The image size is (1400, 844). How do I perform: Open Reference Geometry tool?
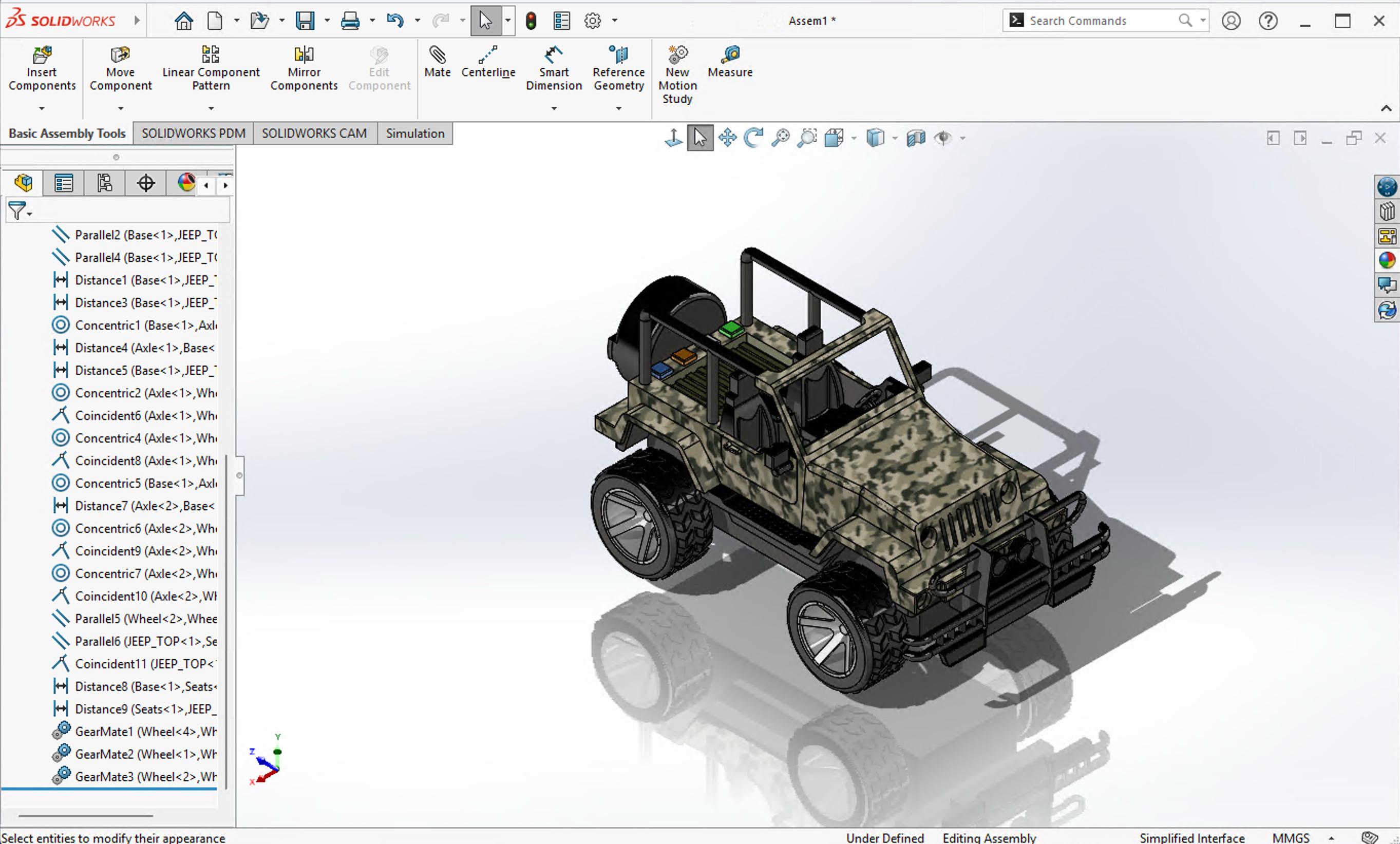tap(619, 68)
